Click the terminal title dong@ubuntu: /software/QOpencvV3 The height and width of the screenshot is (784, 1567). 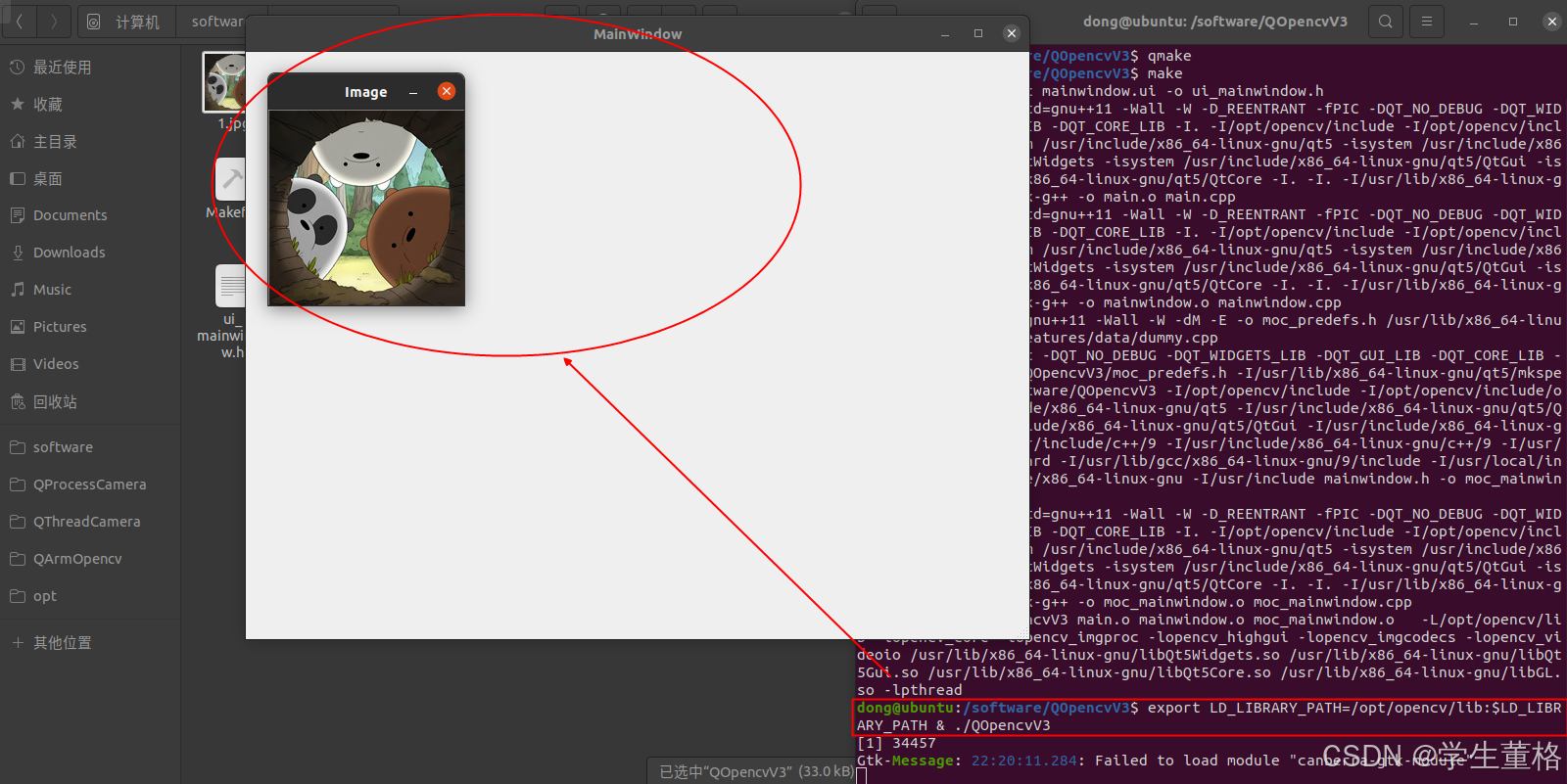(1214, 22)
